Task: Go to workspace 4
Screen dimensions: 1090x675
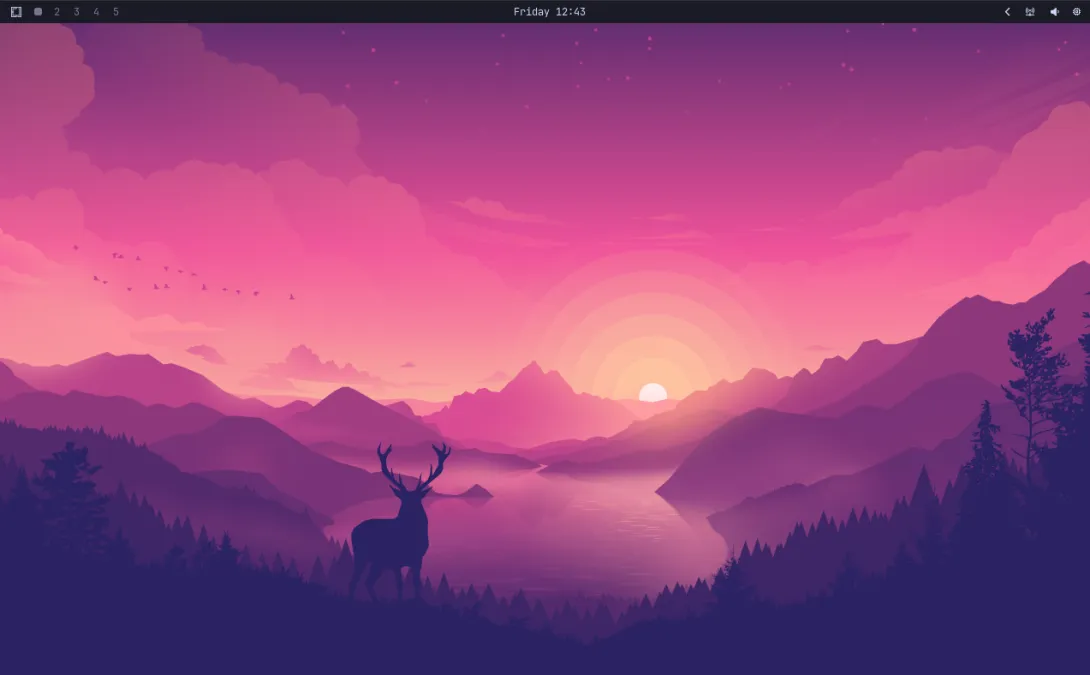Action: pyautogui.click(x=96, y=12)
